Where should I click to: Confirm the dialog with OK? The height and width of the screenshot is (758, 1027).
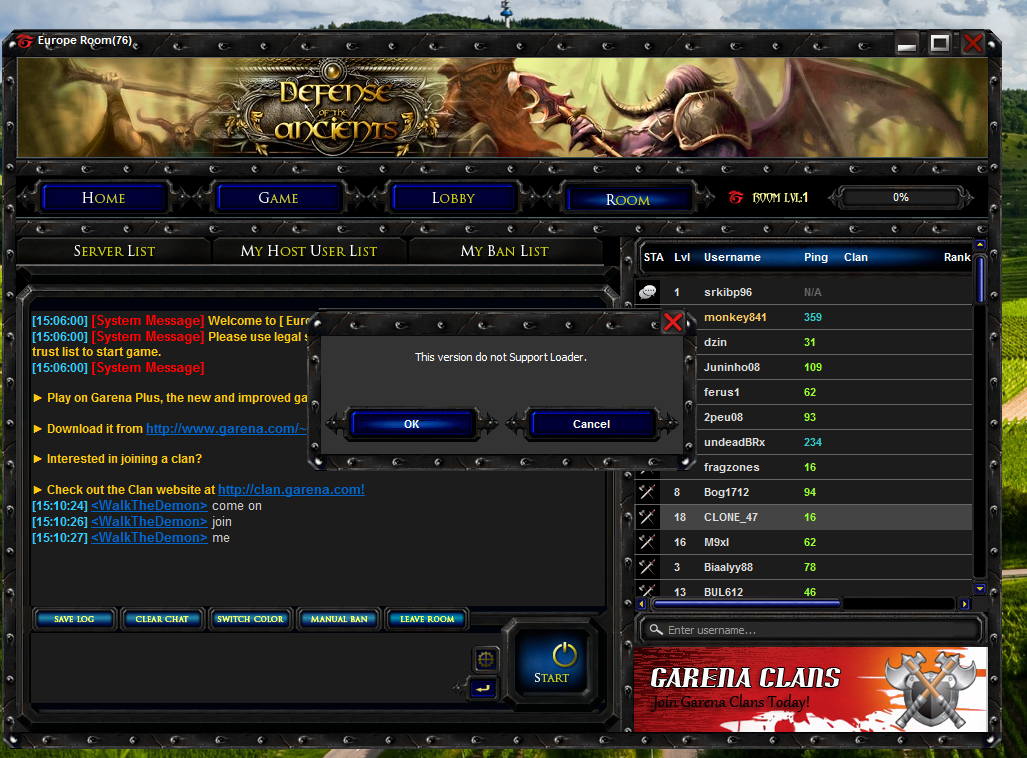411,424
